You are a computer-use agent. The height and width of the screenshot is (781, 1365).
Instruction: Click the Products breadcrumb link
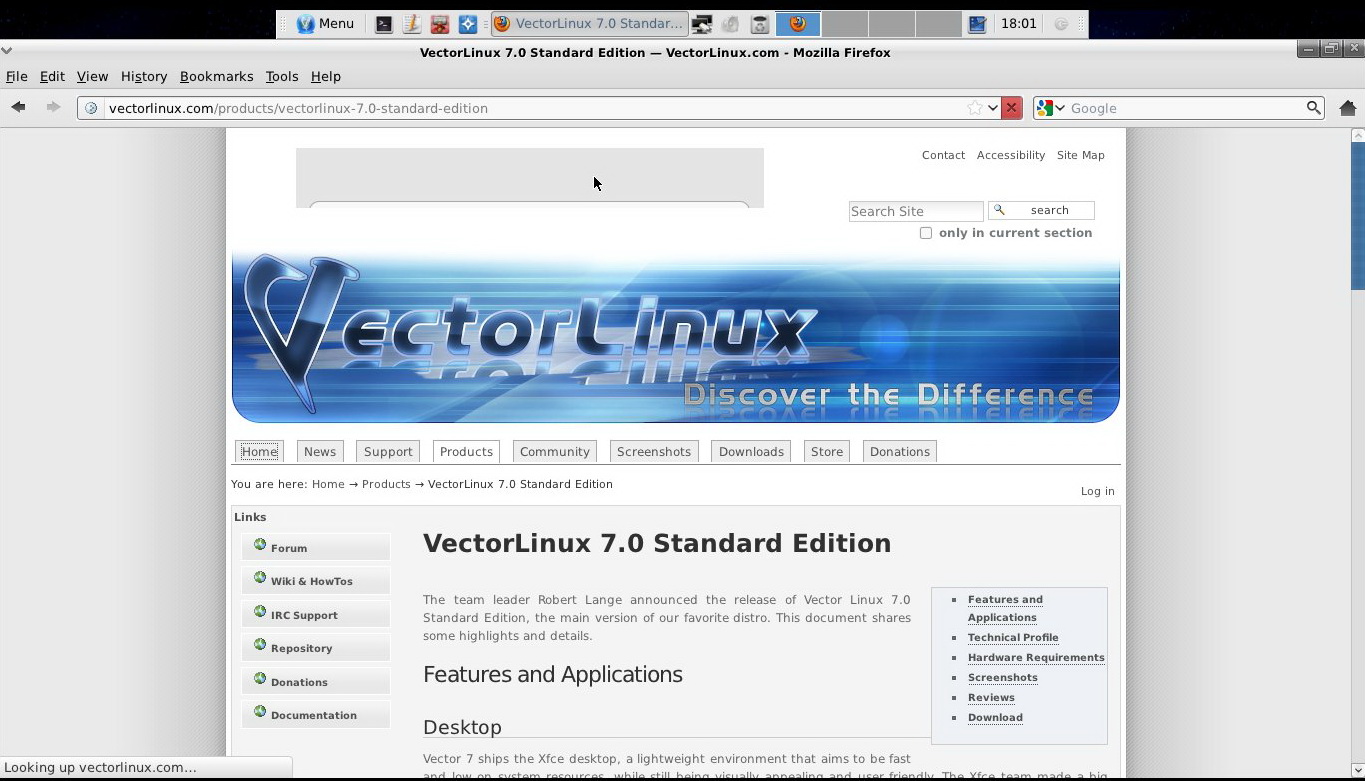click(386, 484)
